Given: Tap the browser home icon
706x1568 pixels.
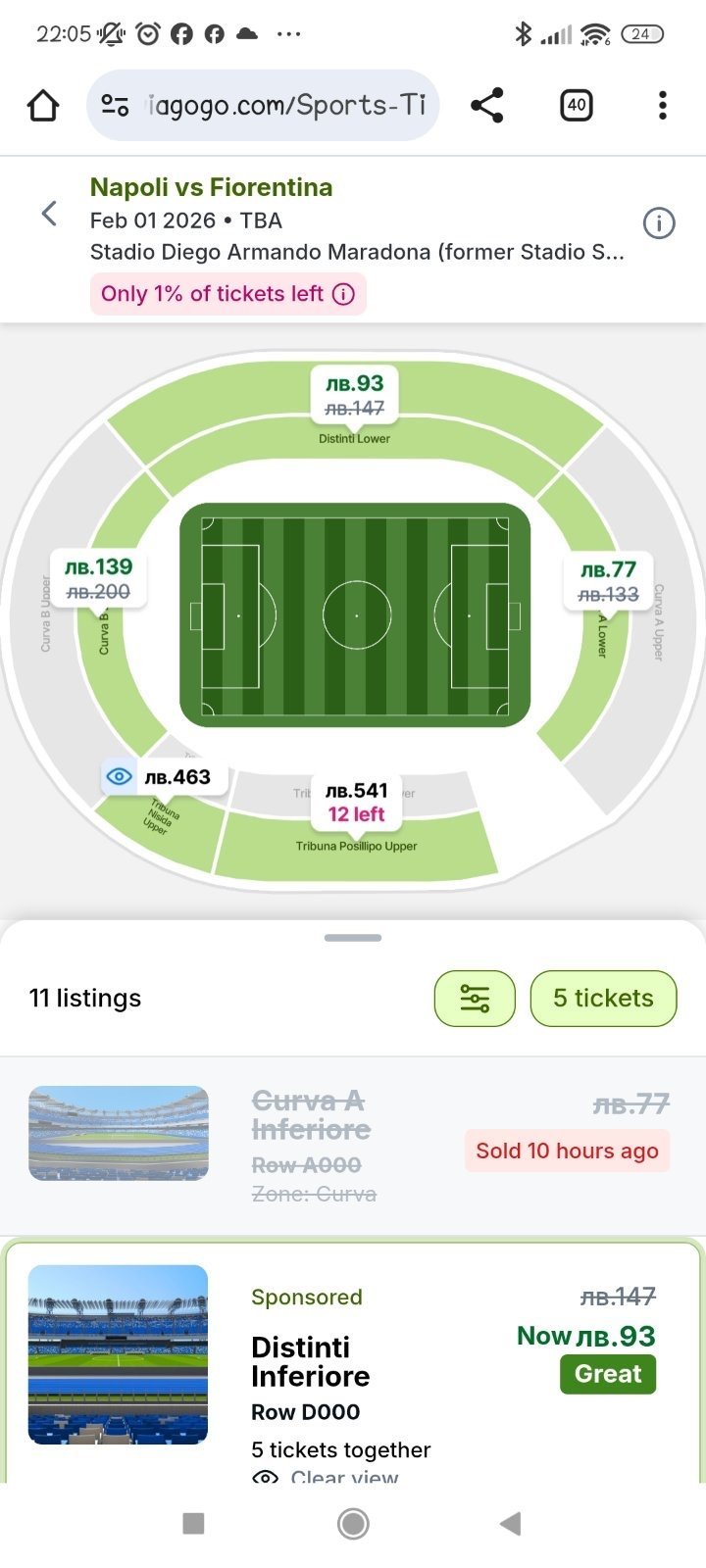Looking at the screenshot, I should pyautogui.click(x=43, y=105).
